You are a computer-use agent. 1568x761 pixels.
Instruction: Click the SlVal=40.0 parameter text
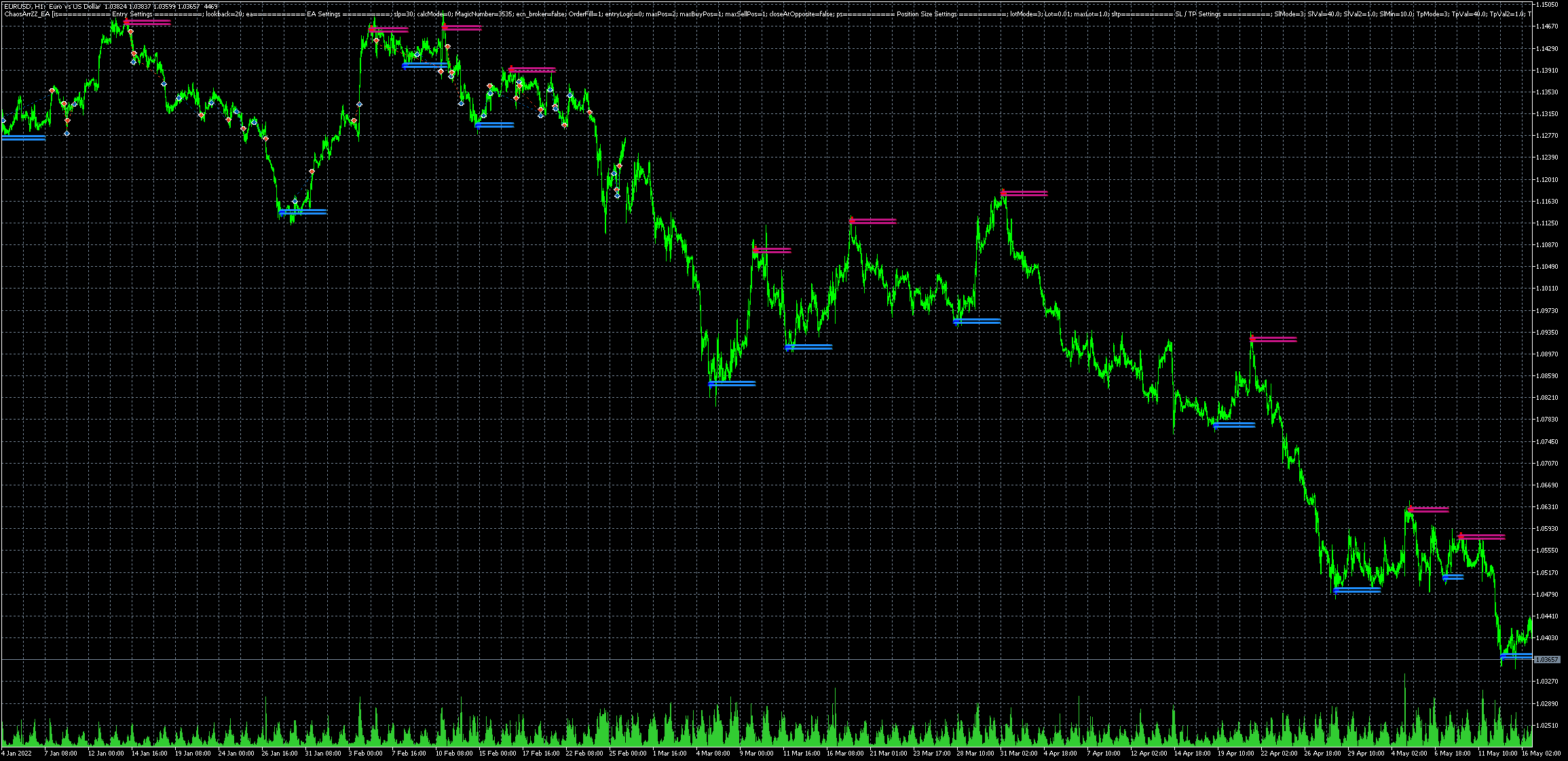1324,14
